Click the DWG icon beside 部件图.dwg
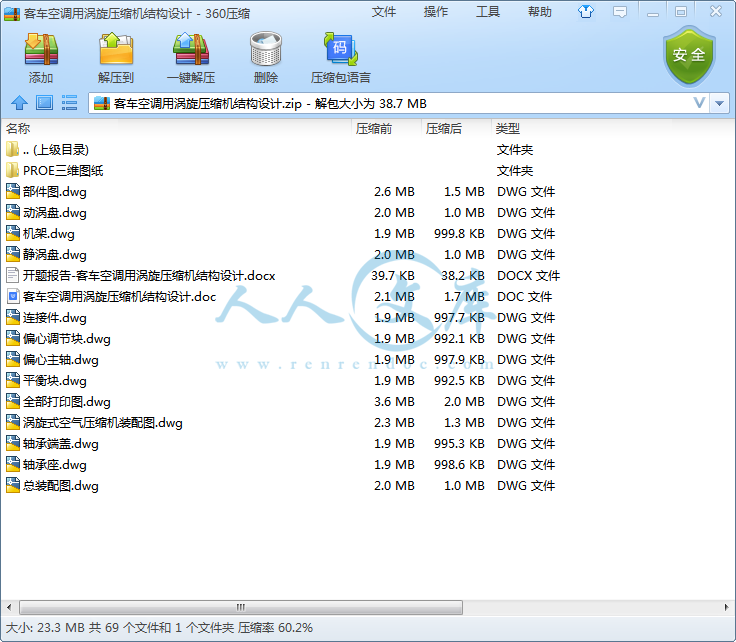 coord(13,191)
